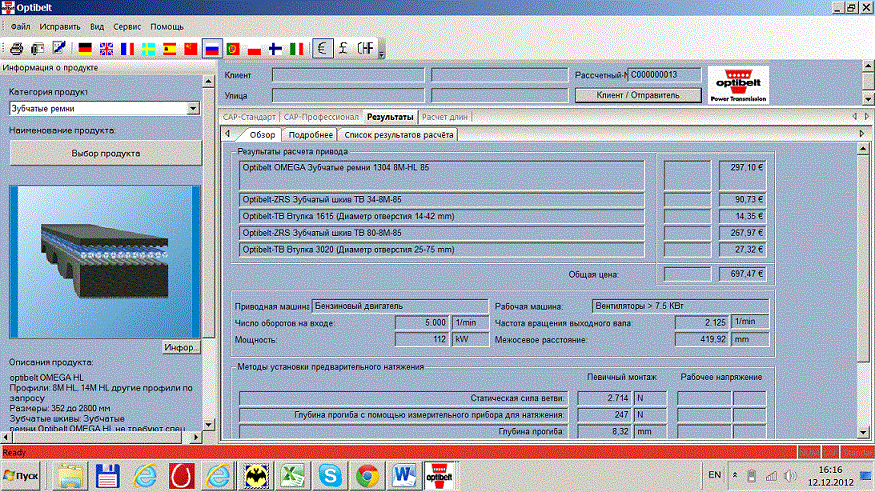Screen dimensions: 875x492
Task: Click Вентиляторы > 7.5 КВт field
Action: (x=680, y=306)
